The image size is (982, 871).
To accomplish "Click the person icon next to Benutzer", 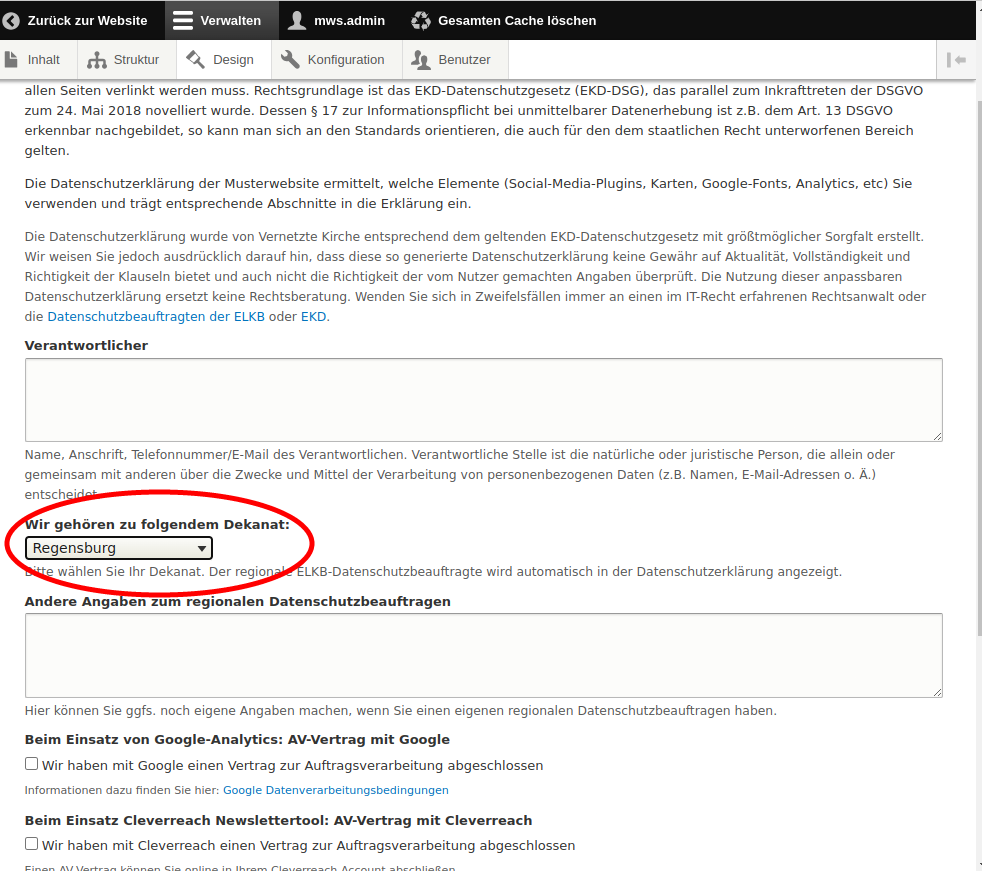I will (421, 60).
